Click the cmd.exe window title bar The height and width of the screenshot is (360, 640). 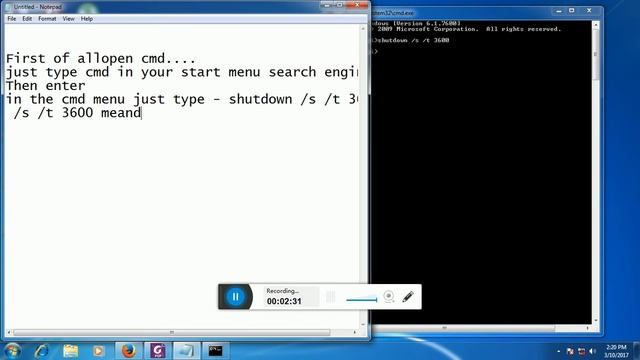461,13
